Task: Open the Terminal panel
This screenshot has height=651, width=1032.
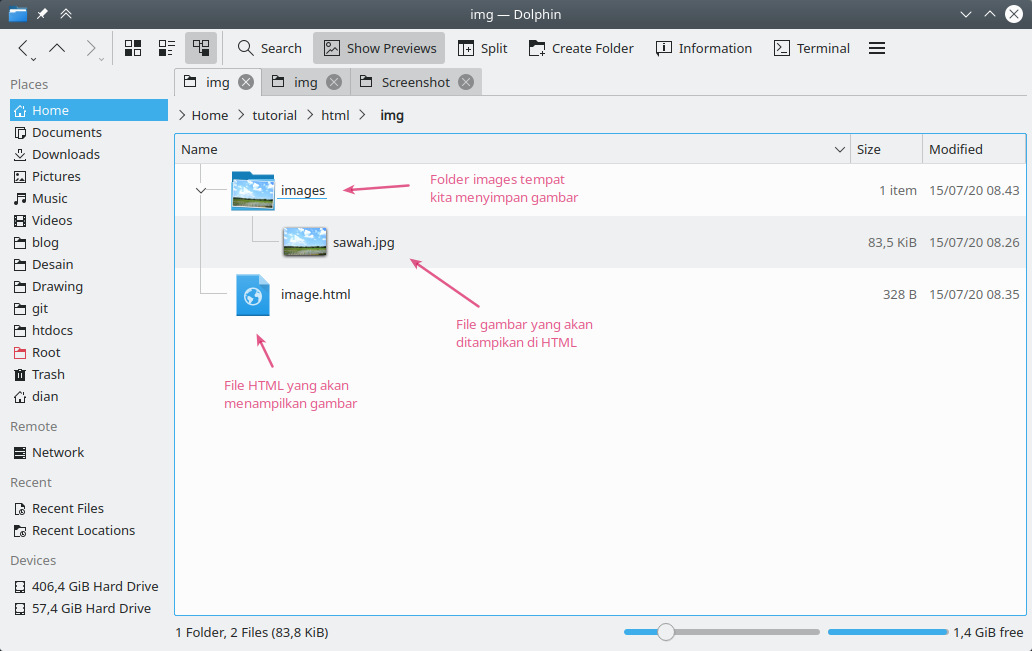Action: click(x=810, y=47)
